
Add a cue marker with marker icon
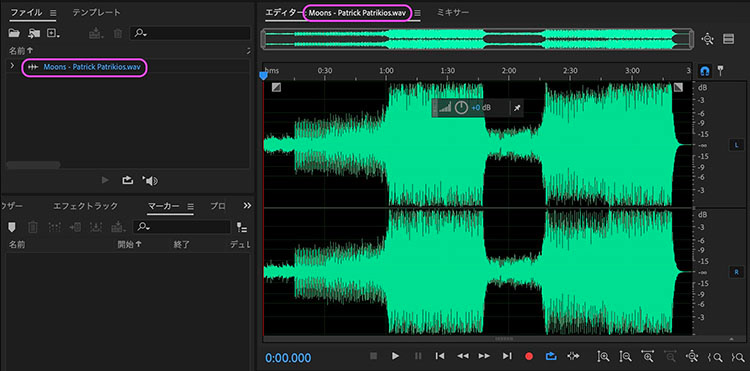tap(12, 227)
